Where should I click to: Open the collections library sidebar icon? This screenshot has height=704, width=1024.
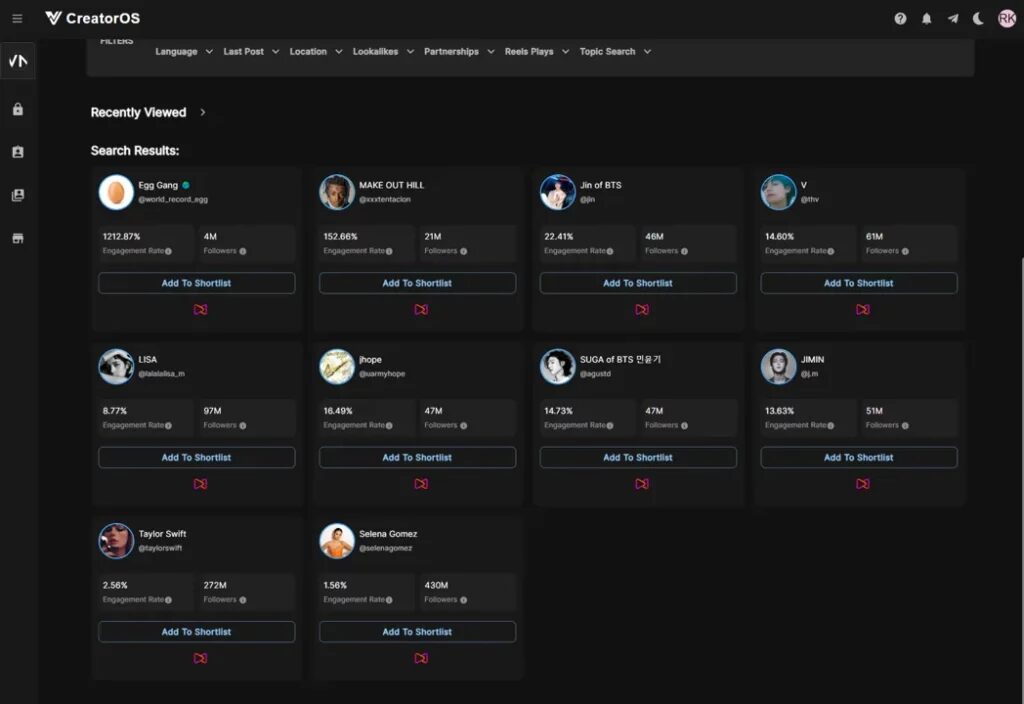point(18,195)
